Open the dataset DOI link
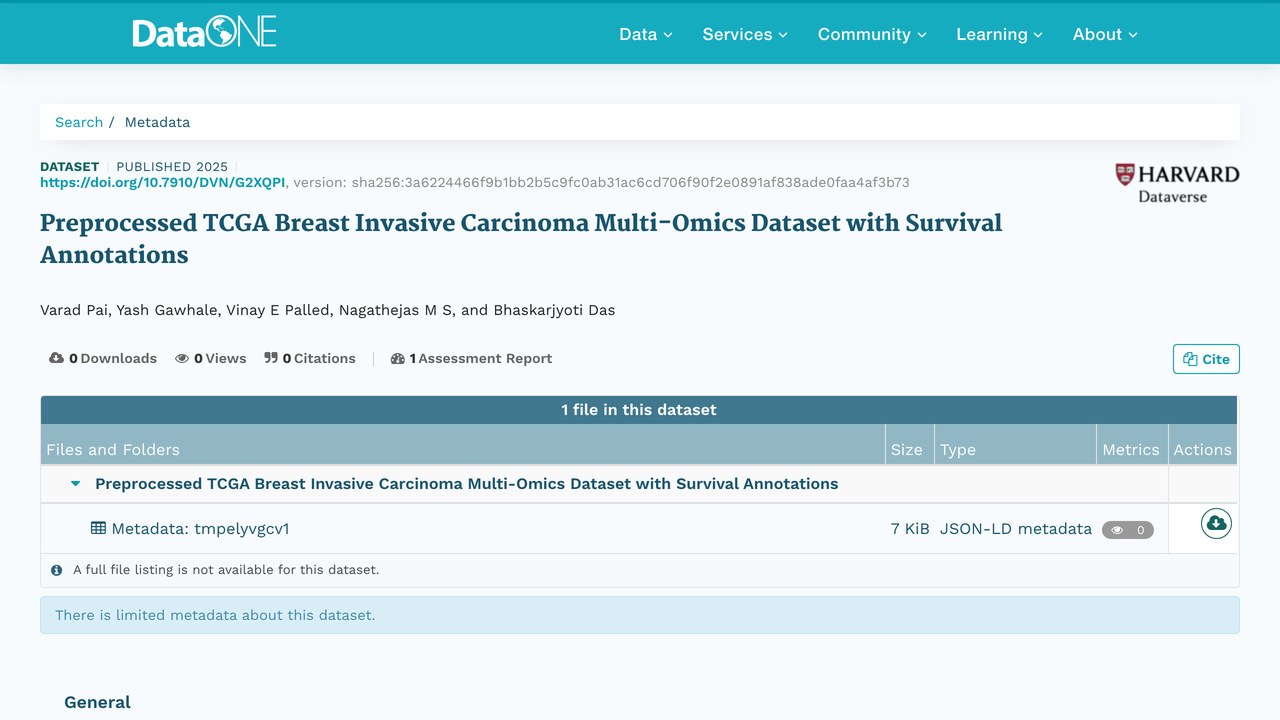Viewport: 1280px width, 720px height. tap(163, 182)
